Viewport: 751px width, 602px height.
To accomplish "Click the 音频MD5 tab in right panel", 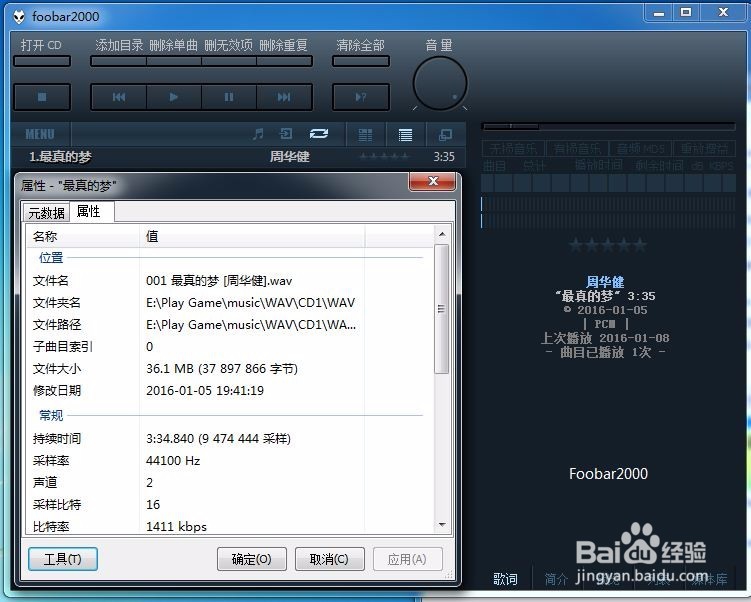I will 640,149.
